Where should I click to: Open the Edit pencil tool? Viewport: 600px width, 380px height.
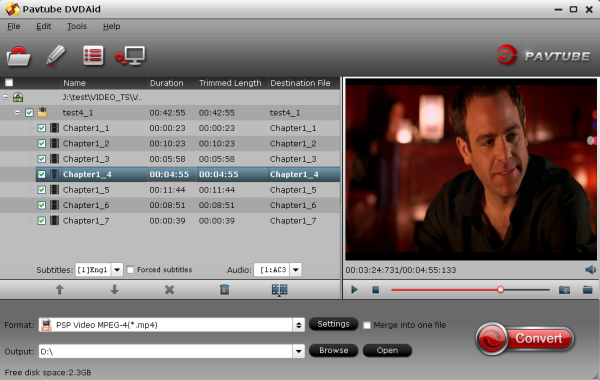click(x=55, y=55)
